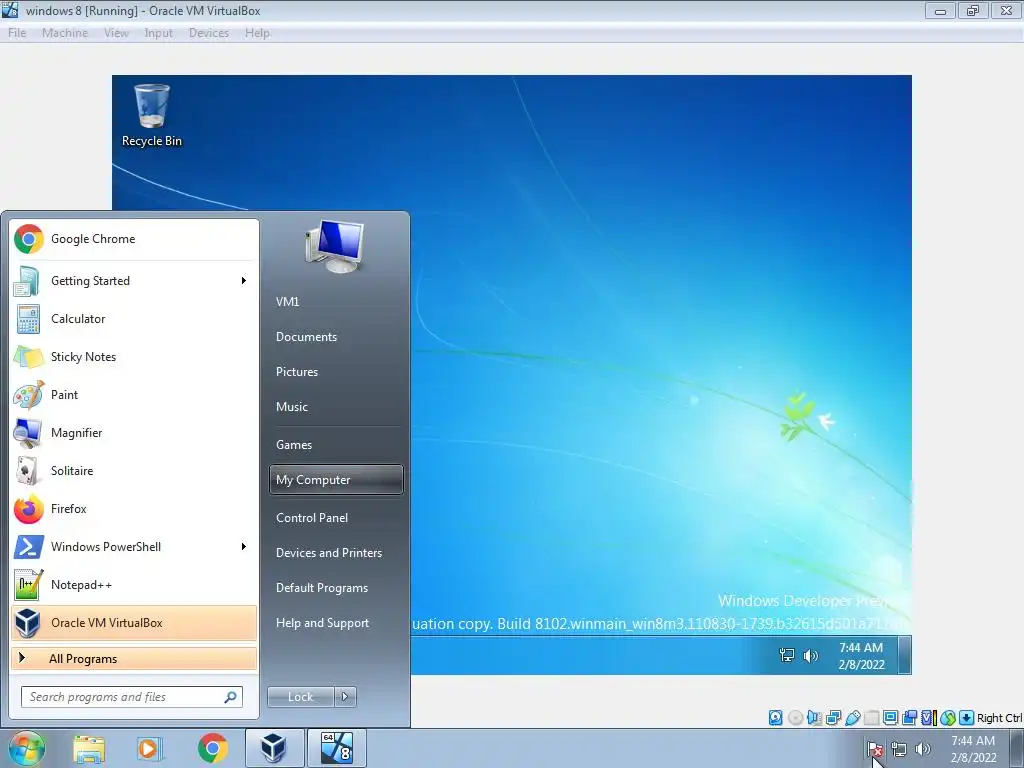Open Sticky Notes
The width and height of the screenshot is (1024, 768).
134,357
